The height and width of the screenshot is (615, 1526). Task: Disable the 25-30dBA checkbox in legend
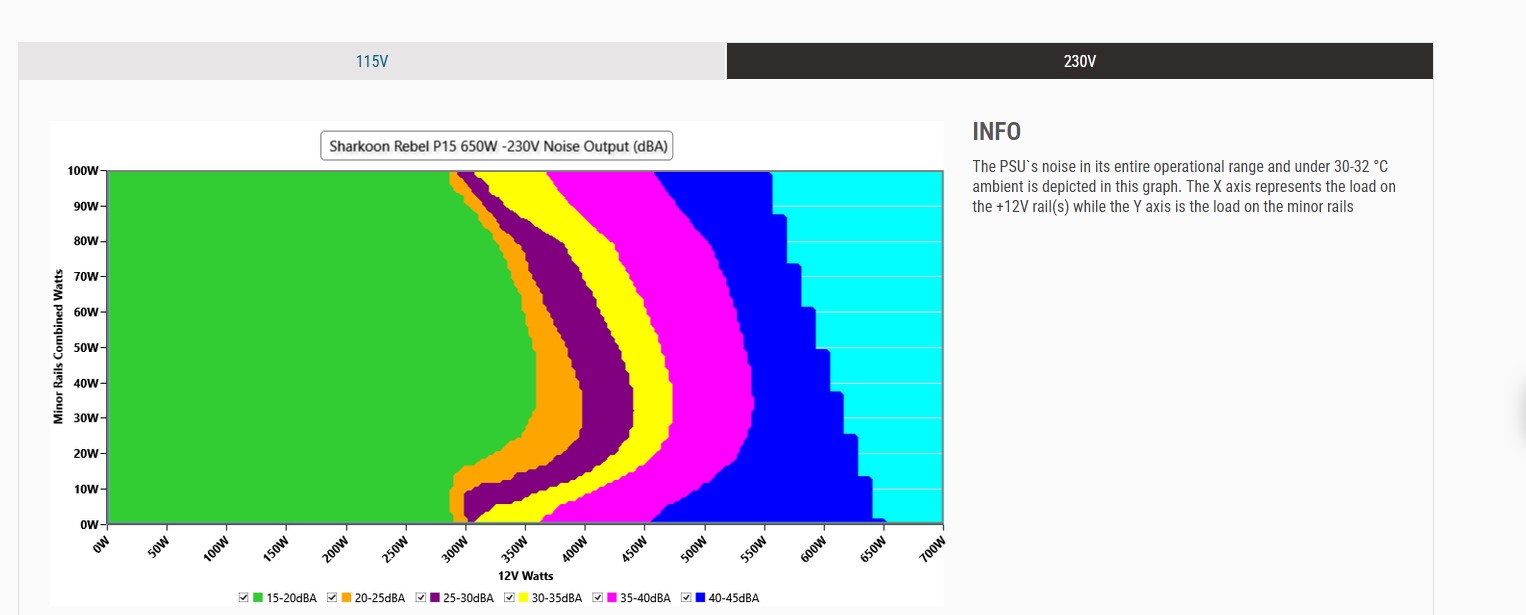pyautogui.click(x=421, y=598)
